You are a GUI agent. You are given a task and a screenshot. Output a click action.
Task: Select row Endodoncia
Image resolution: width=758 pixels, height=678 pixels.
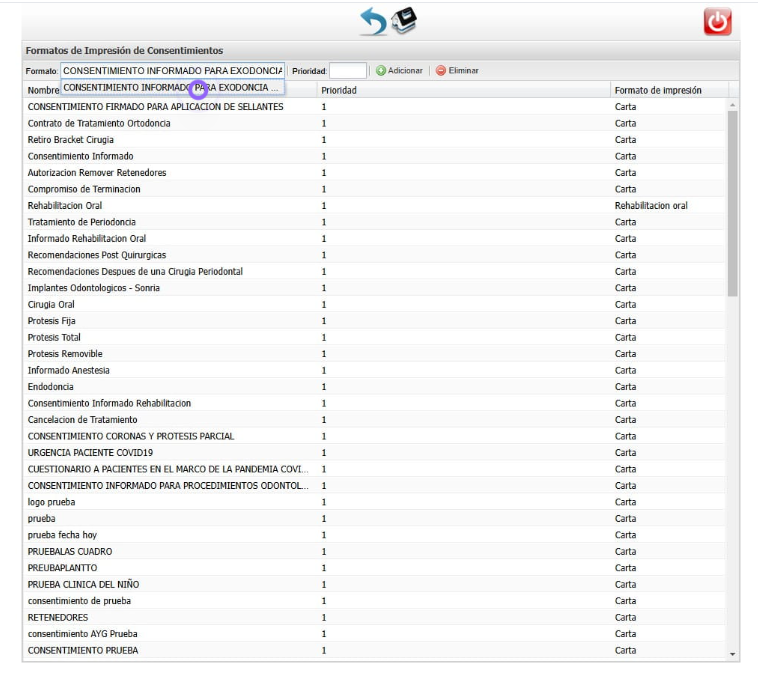coord(375,387)
